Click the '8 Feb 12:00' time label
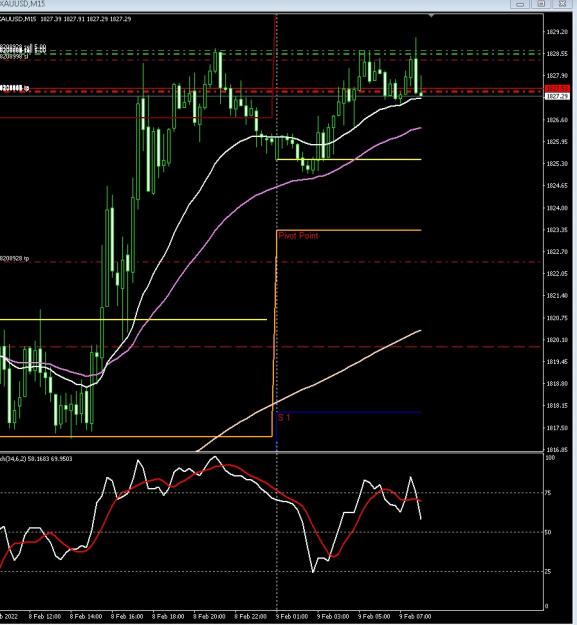577x625 pixels. point(45,616)
